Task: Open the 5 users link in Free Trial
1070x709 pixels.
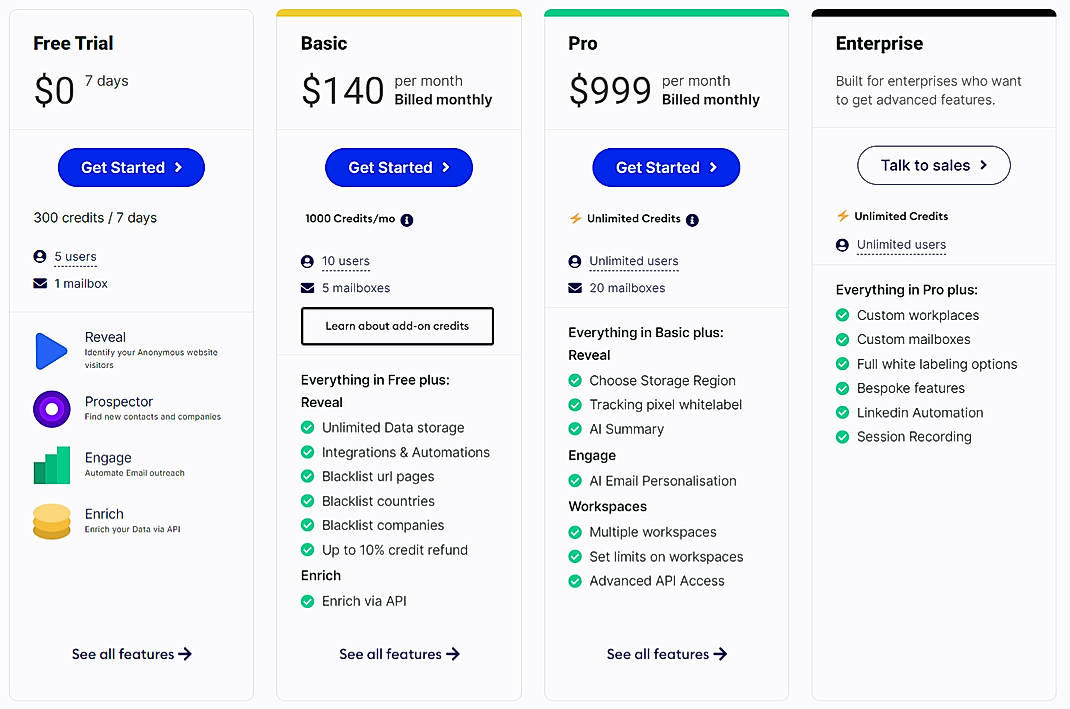Action: [75, 257]
